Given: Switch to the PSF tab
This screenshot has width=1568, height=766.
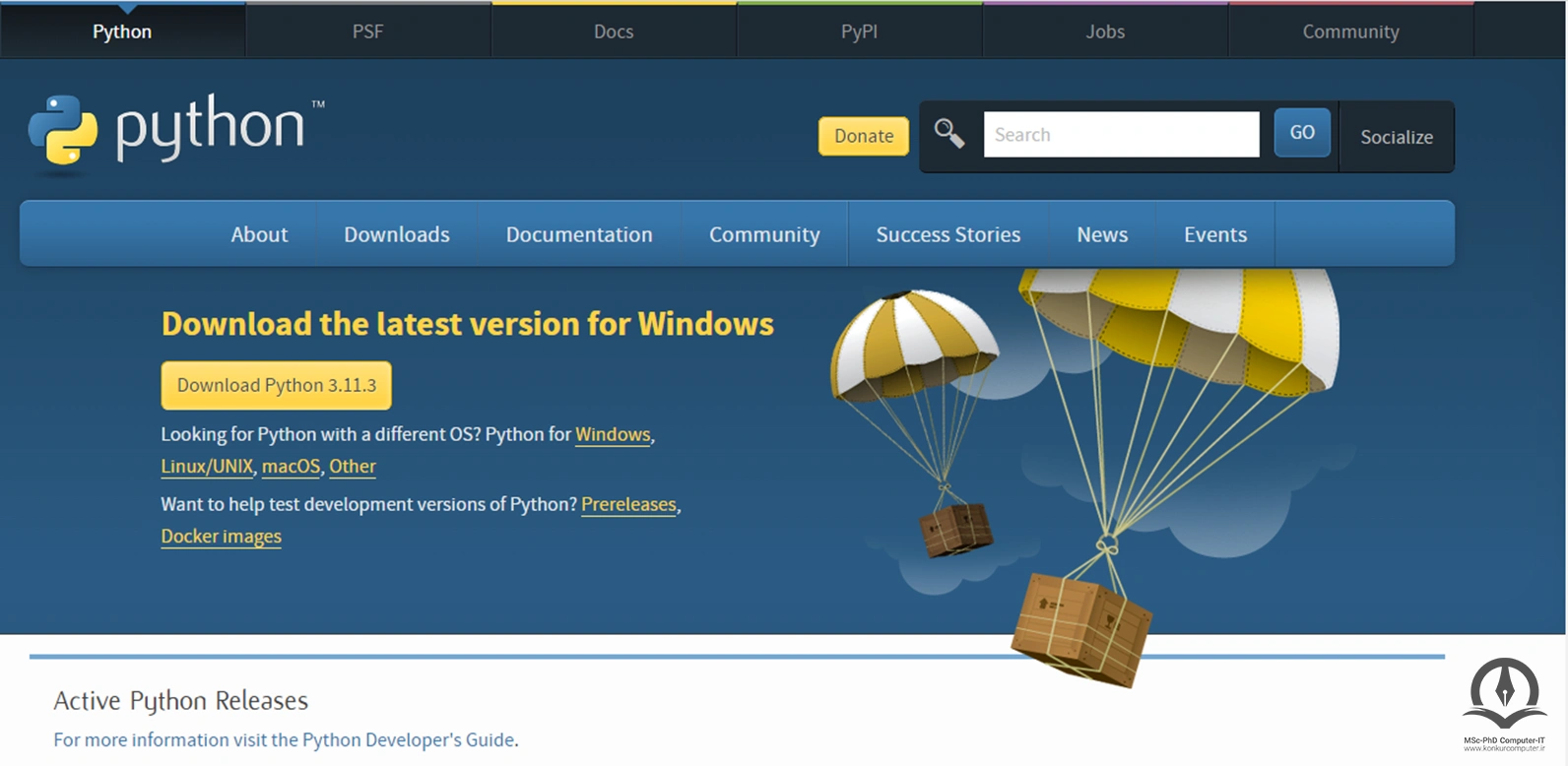Looking at the screenshot, I should point(367,32).
